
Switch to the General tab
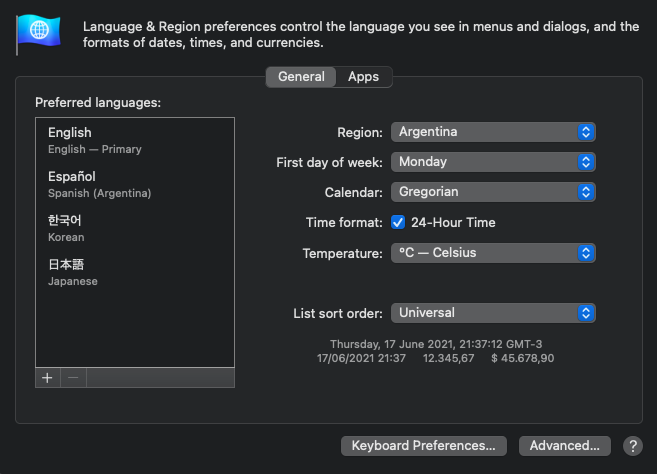point(301,77)
